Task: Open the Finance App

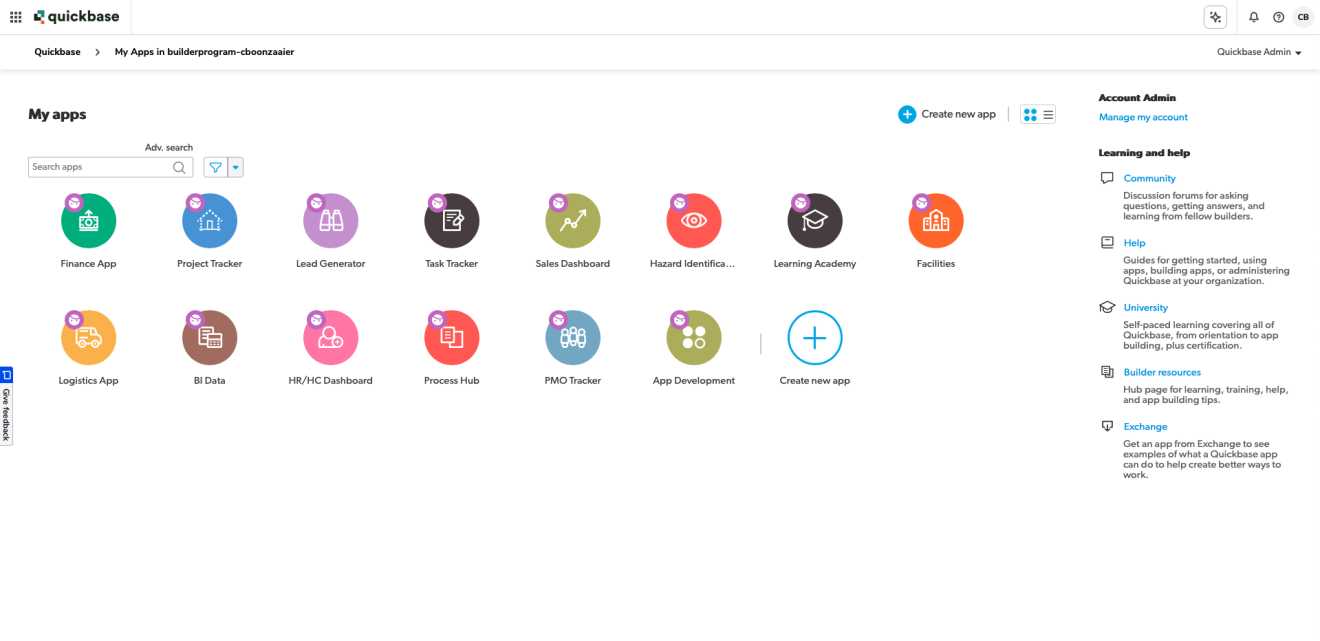Action: [88, 219]
